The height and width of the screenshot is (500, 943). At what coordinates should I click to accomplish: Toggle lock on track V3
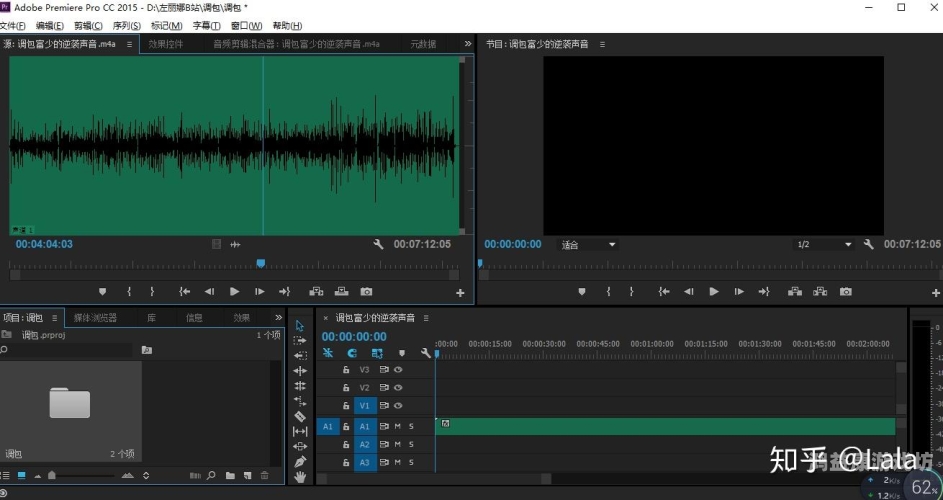(x=346, y=369)
